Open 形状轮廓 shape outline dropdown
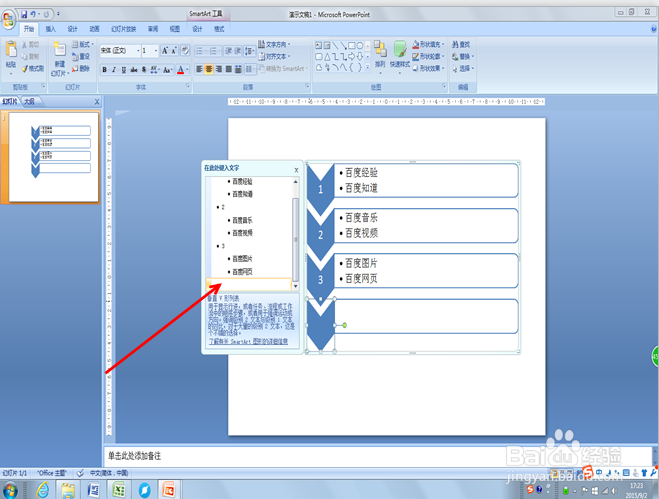The height and width of the screenshot is (499, 659). pyautogui.click(x=429, y=56)
